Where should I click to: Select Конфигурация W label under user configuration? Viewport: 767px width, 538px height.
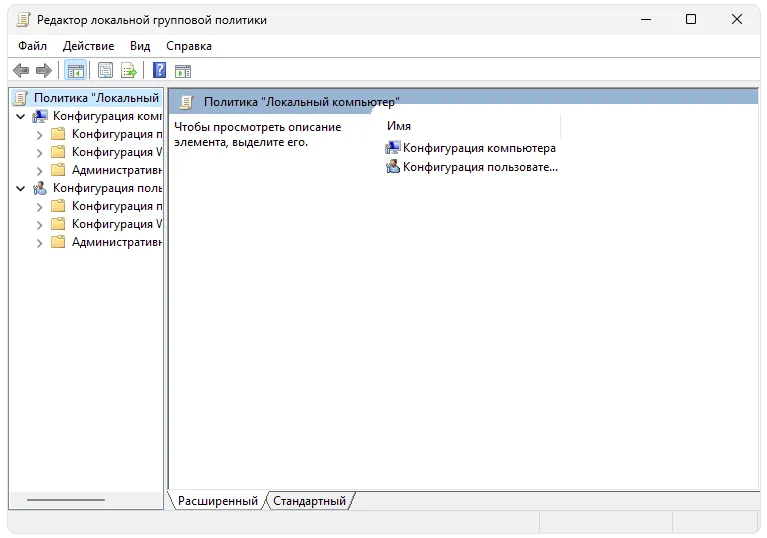(117, 224)
